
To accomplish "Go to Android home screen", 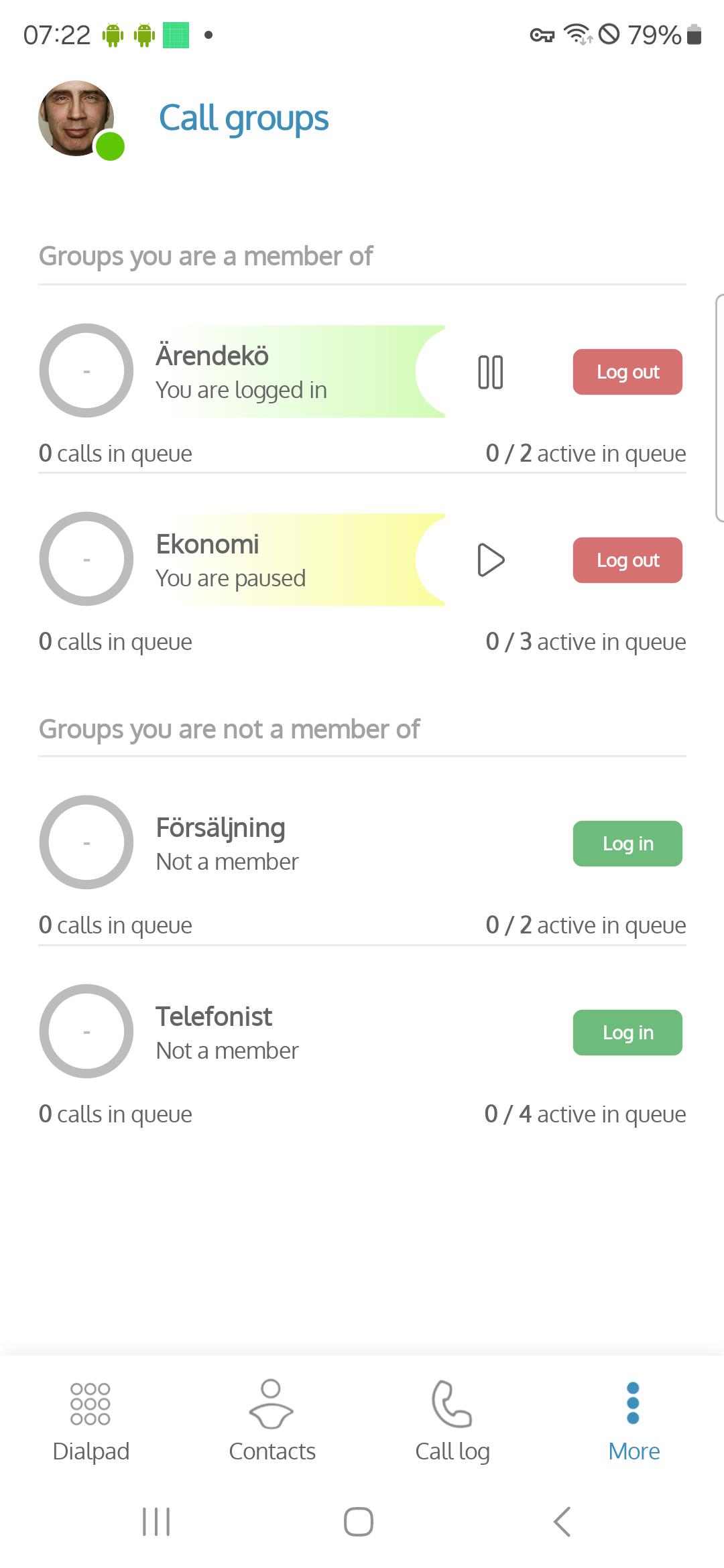I will click(359, 1522).
